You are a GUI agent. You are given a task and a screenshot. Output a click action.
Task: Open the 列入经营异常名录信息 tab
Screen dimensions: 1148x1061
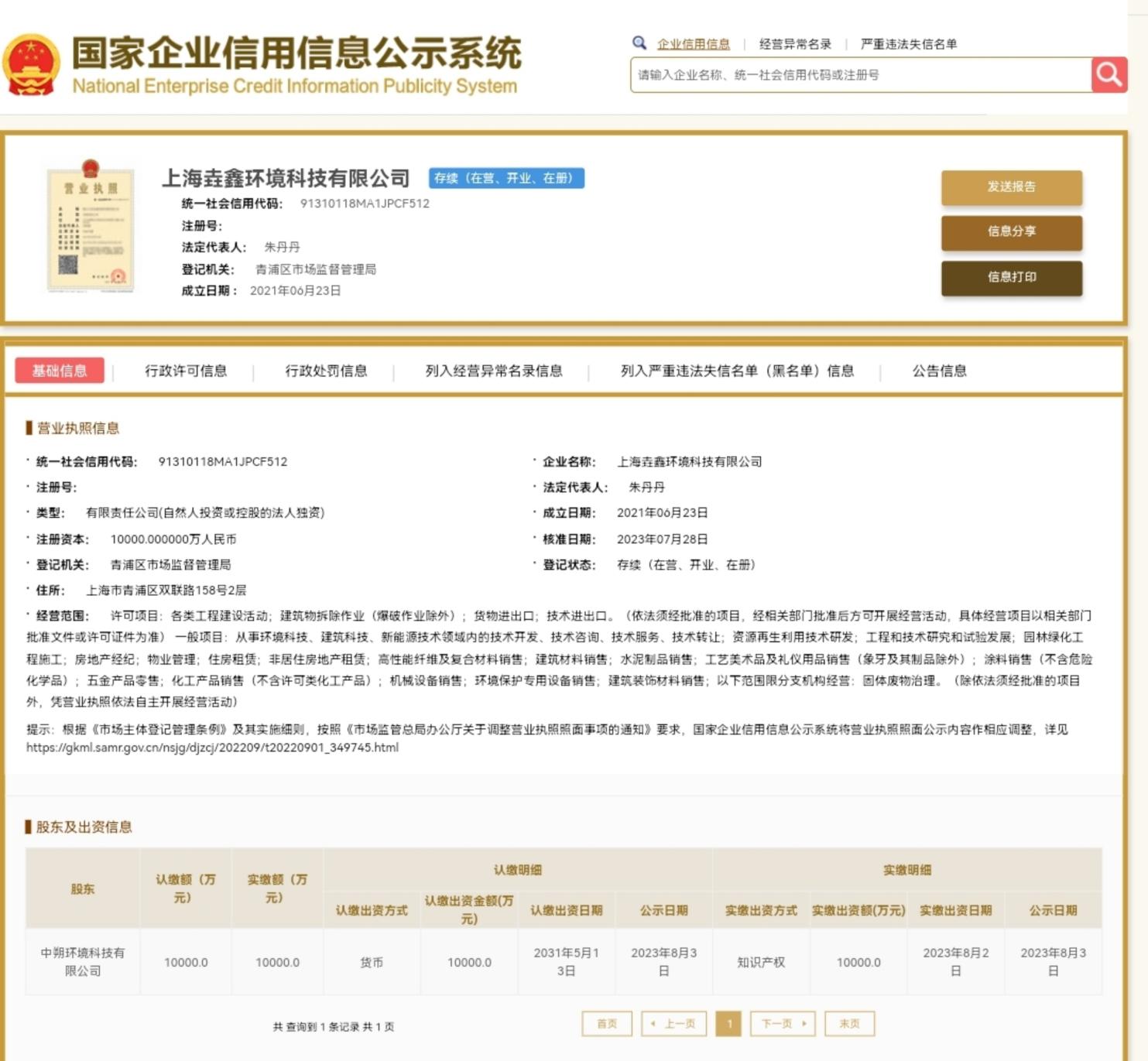(494, 371)
